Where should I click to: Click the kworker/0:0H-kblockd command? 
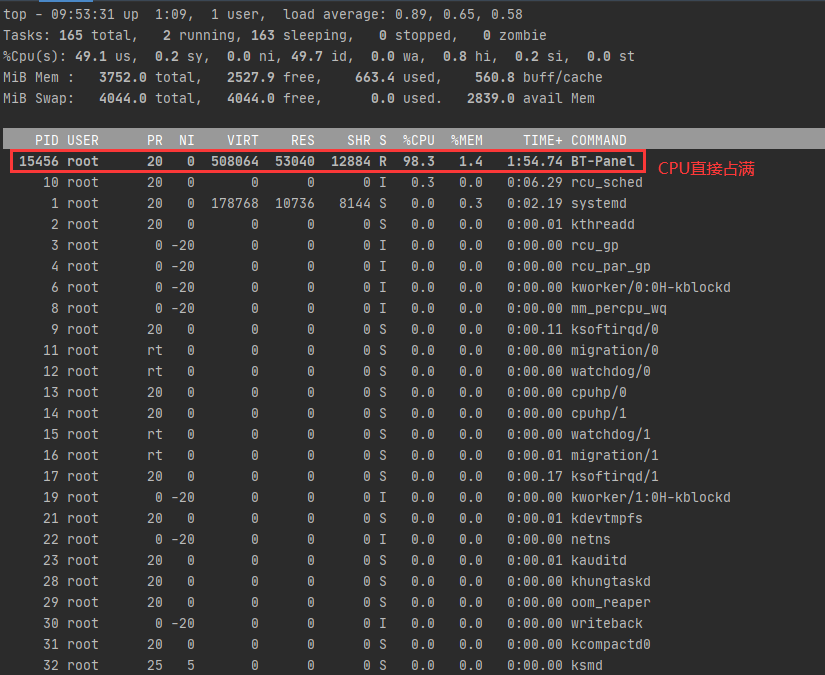click(x=651, y=288)
